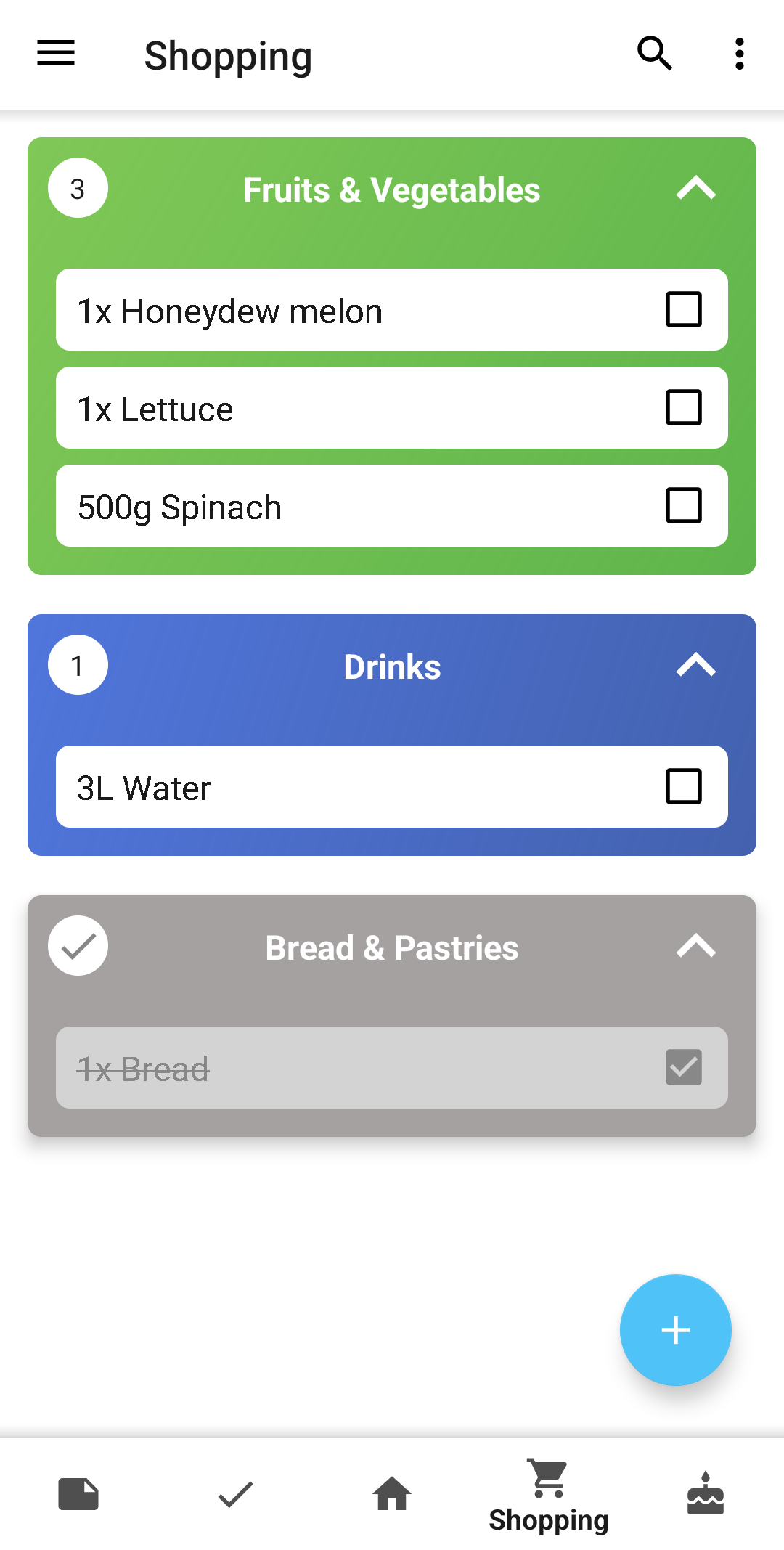Viewport: 784px width, 1550px height.
Task: Tap the search magnifier icon
Action: coord(654,54)
